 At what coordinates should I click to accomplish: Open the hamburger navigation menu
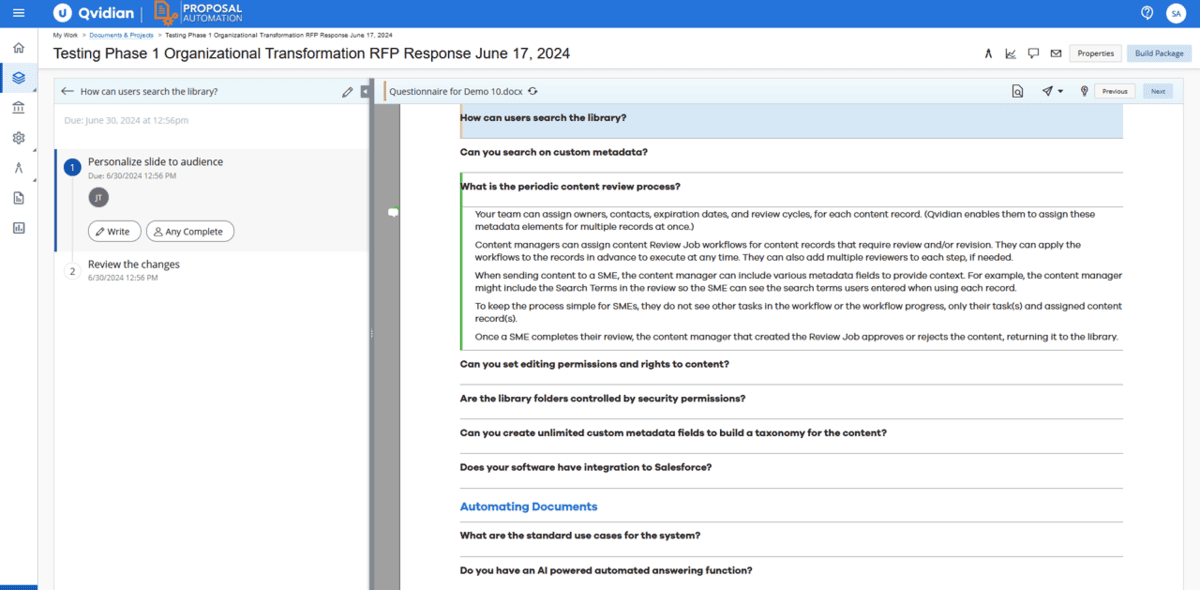18,13
